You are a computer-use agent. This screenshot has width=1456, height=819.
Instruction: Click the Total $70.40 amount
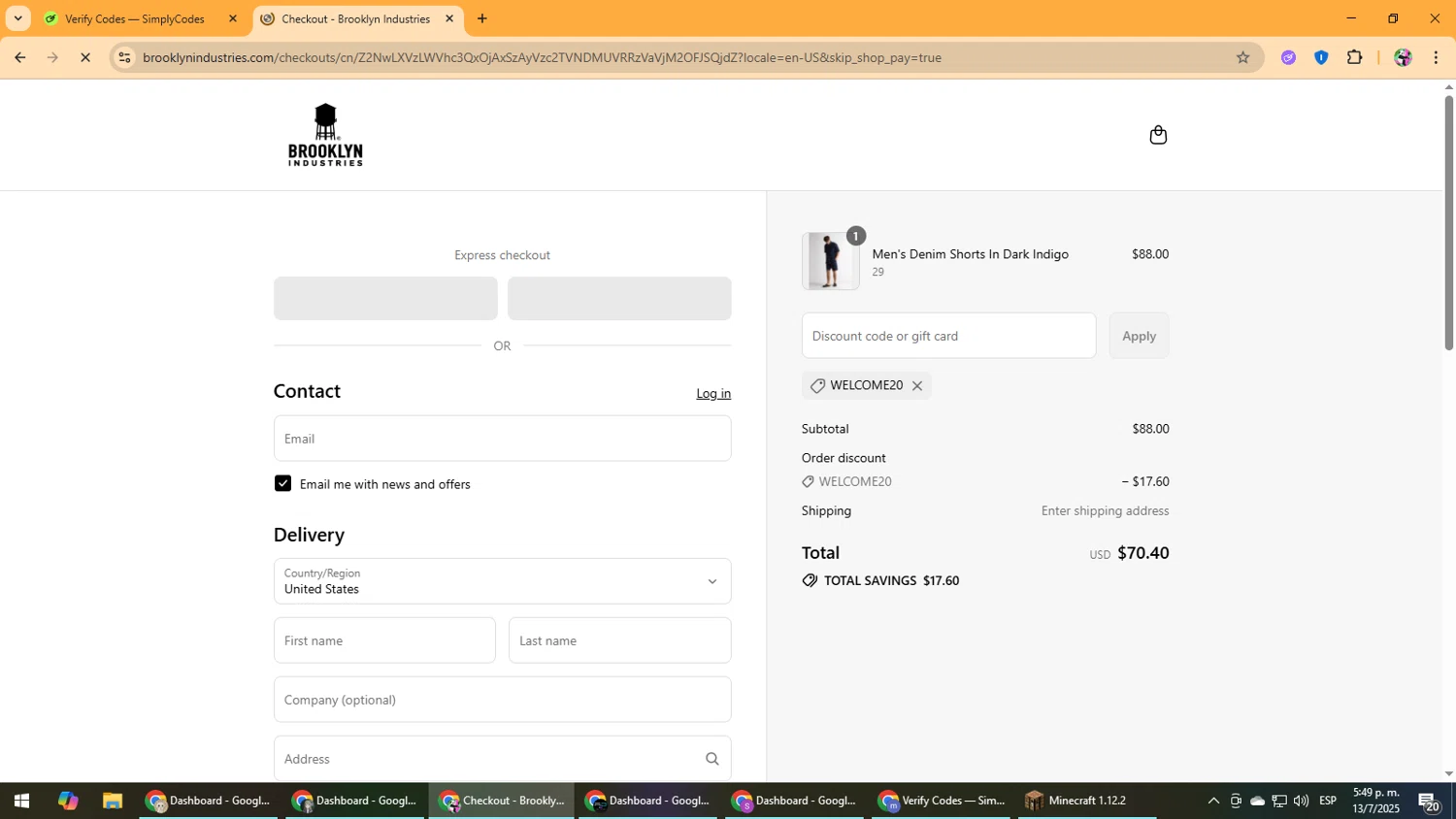pyautogui.click(x=1142, y=553)
